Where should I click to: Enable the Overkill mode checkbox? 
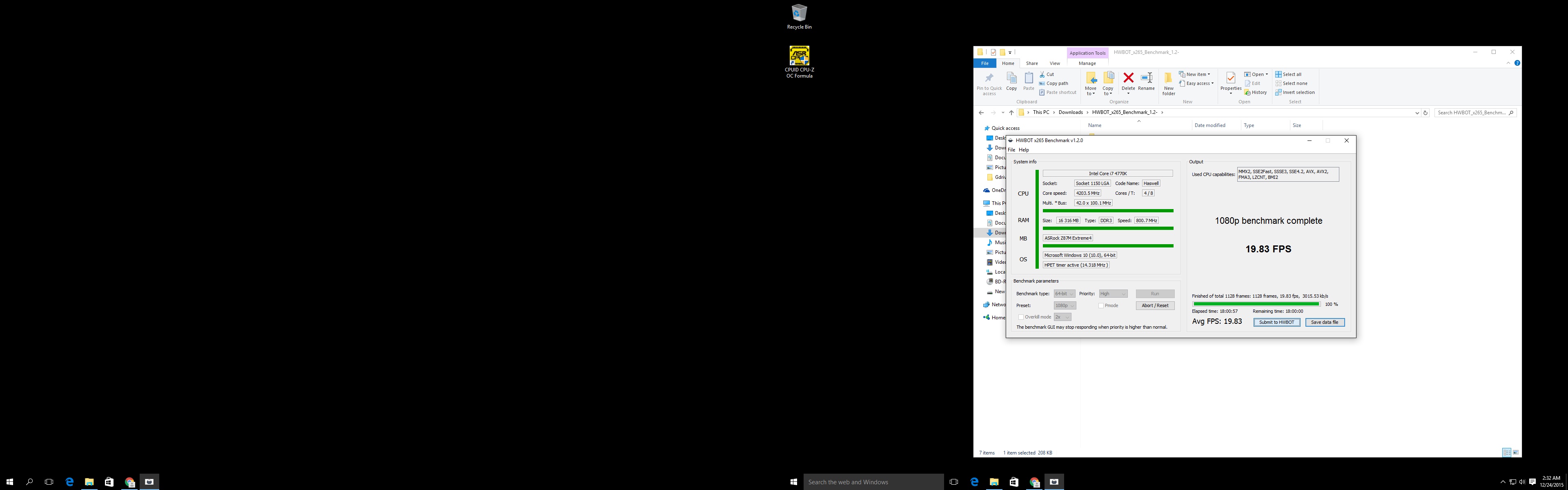coord(1021,317)
